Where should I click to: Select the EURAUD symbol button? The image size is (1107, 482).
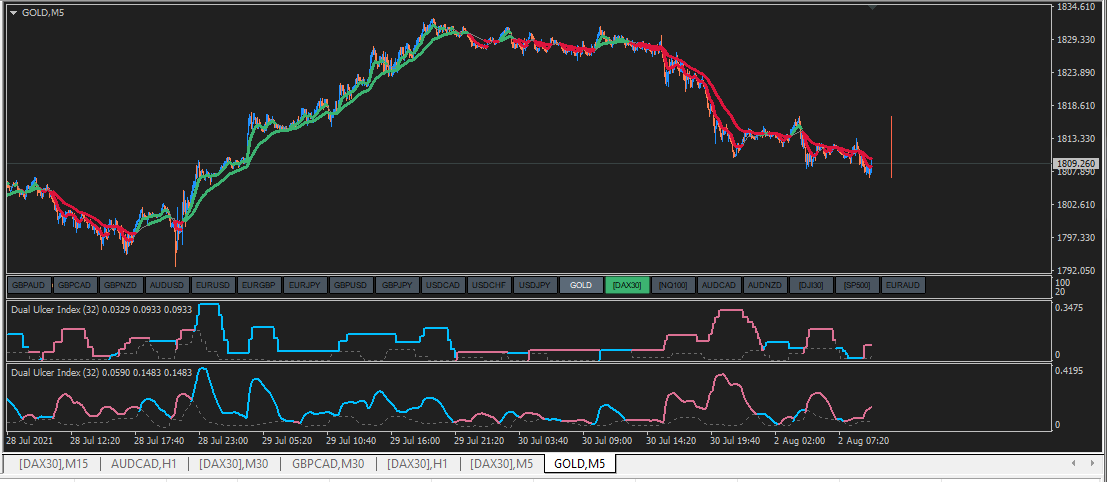click(x=903, y=285)
